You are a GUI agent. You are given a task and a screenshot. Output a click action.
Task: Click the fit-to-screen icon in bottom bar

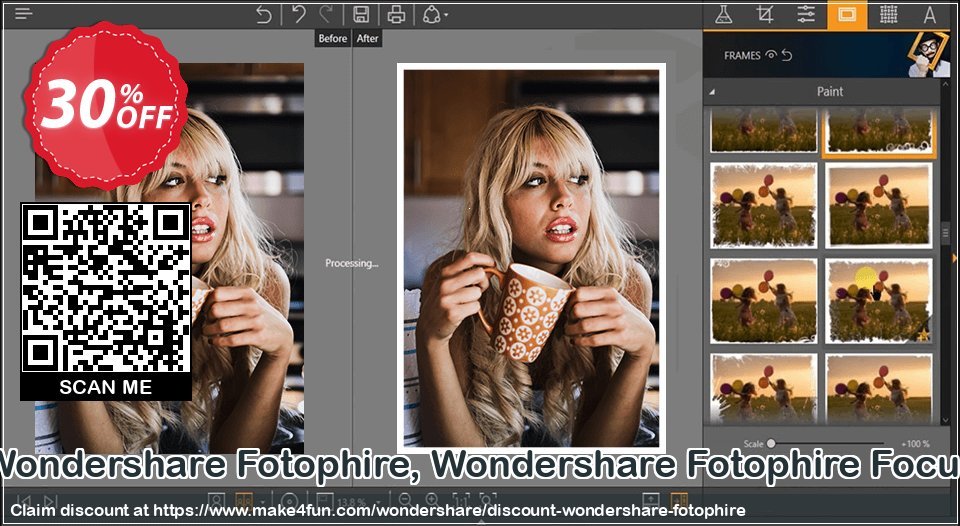click(x=487, y=500)
